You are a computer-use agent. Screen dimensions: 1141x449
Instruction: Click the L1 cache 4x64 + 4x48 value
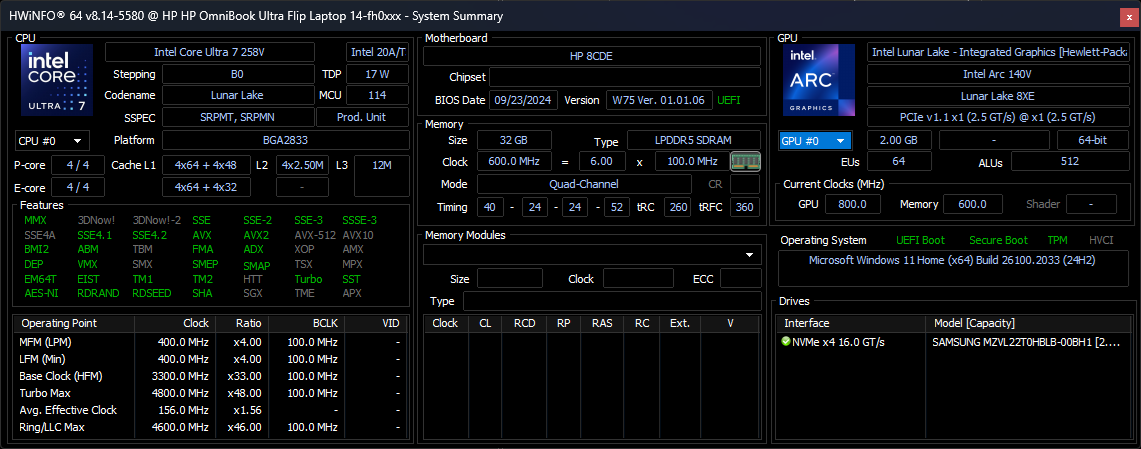pyautogui.click(x=207, y=165)
